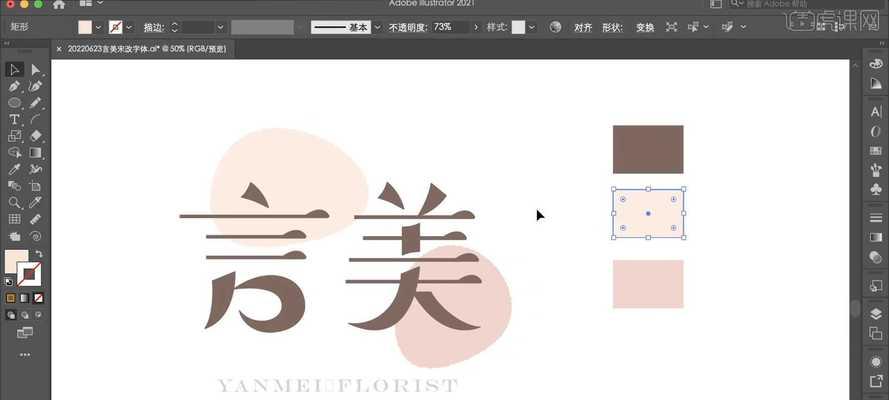Click the toolbox stroke color swatch
Screen dimensions: 889x400
coord(29,274)
